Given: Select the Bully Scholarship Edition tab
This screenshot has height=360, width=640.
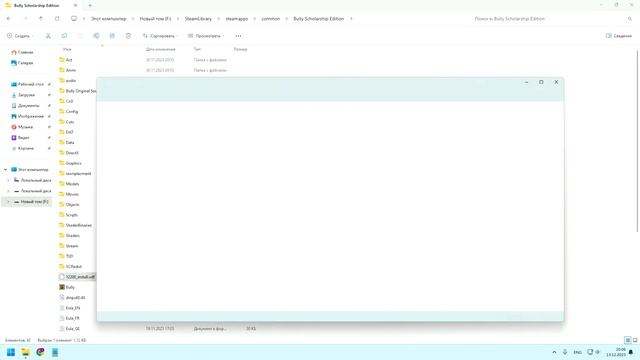Looking at the screenshot, I should point(36,6).
